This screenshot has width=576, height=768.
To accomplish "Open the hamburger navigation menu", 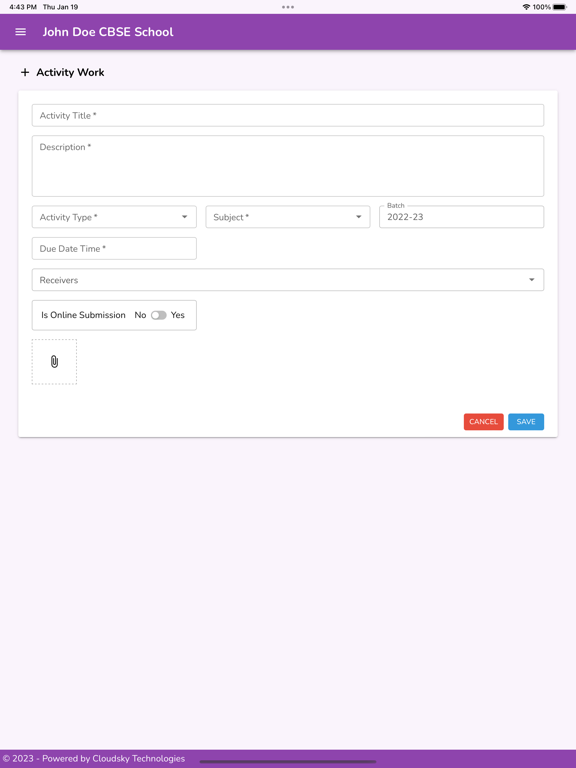I will pyautogui.click(x=21, y=32).
